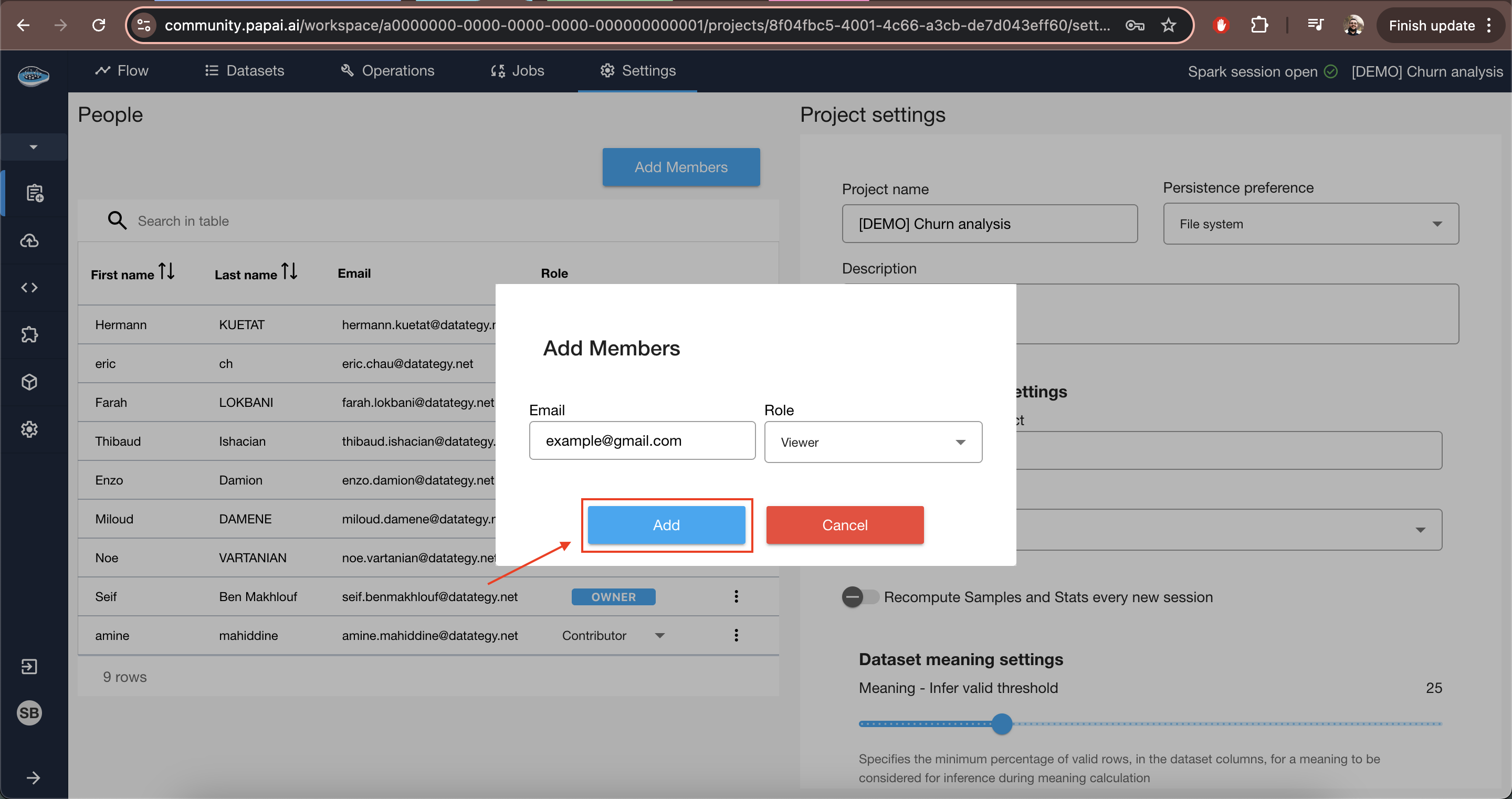The image size is (1512, 799).
Task: Sort table by Last name
Action: click(x=289, y=272)
